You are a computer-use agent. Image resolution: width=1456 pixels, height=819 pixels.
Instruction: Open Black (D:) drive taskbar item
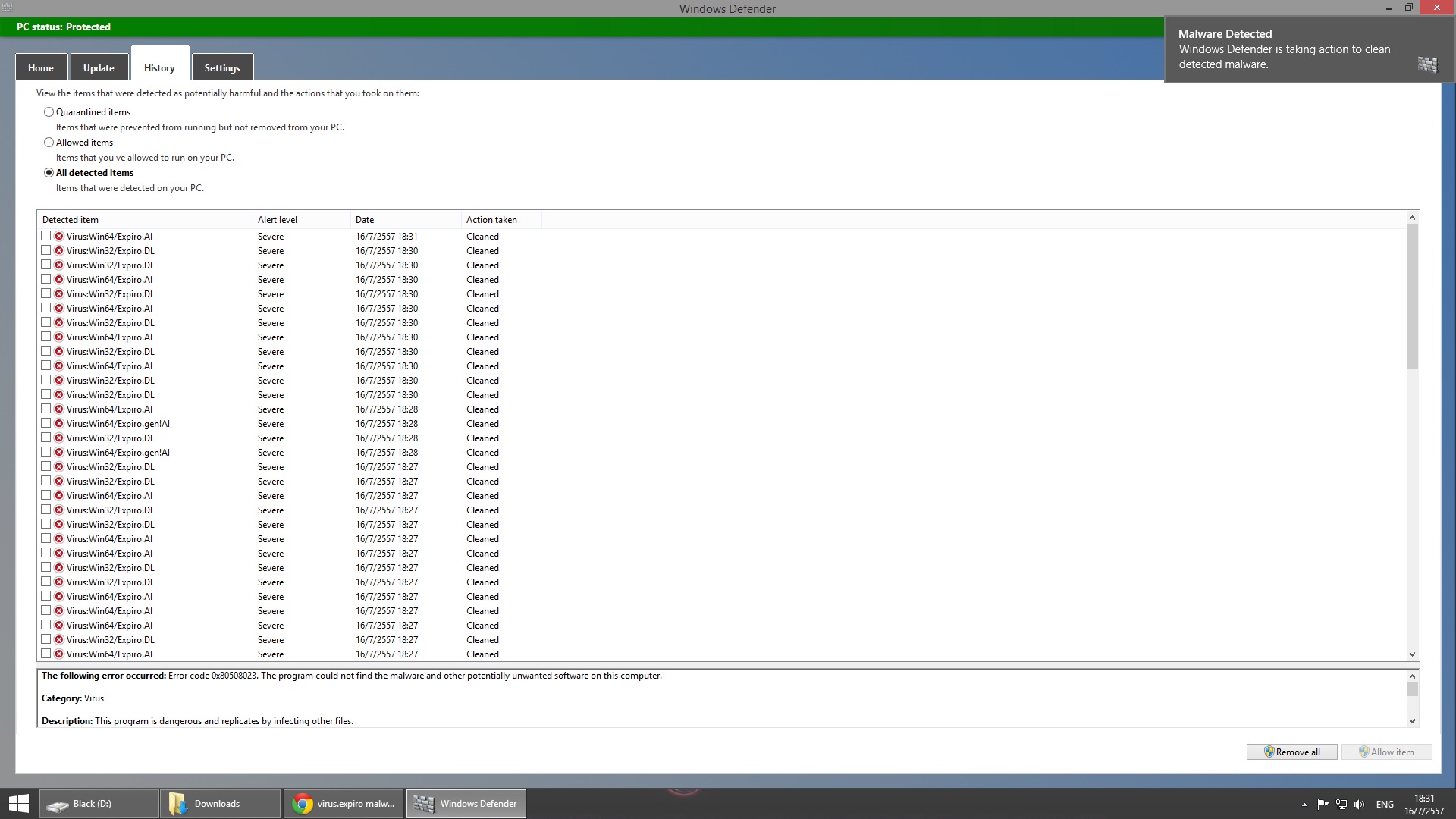coord(99,804)
